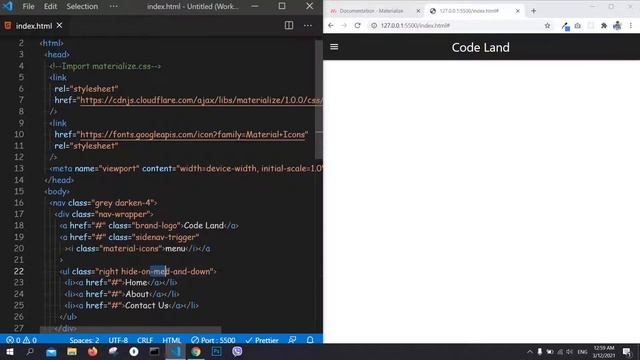Change indentation via Spaces: 2
This screenshot has height=360, width=640.
[x=84, y=340]
